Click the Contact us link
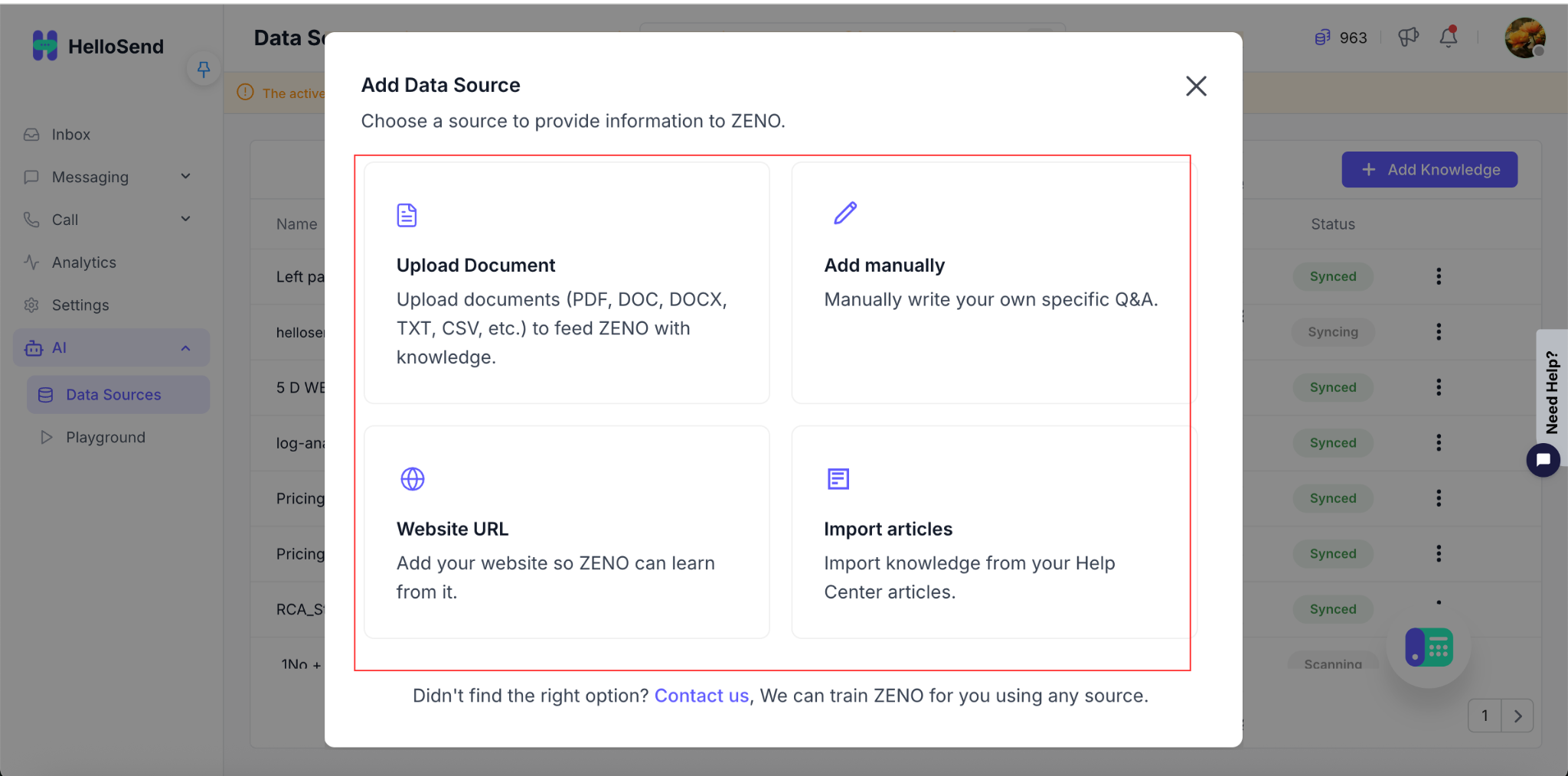Screen dimensions: 1568x776 701,696
